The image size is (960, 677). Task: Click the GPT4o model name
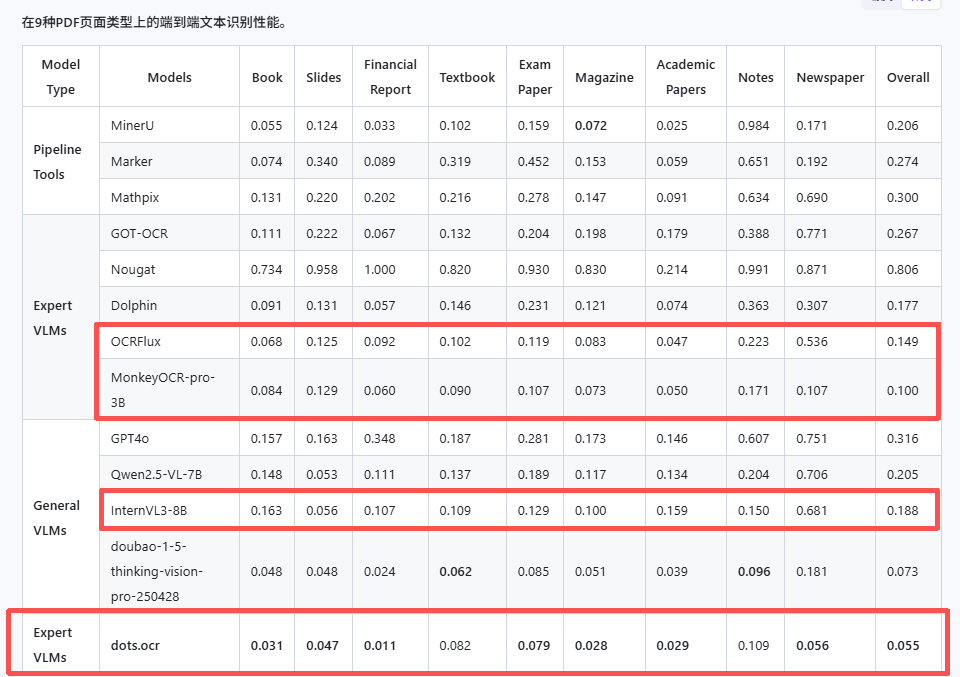[x=129, y=438]
